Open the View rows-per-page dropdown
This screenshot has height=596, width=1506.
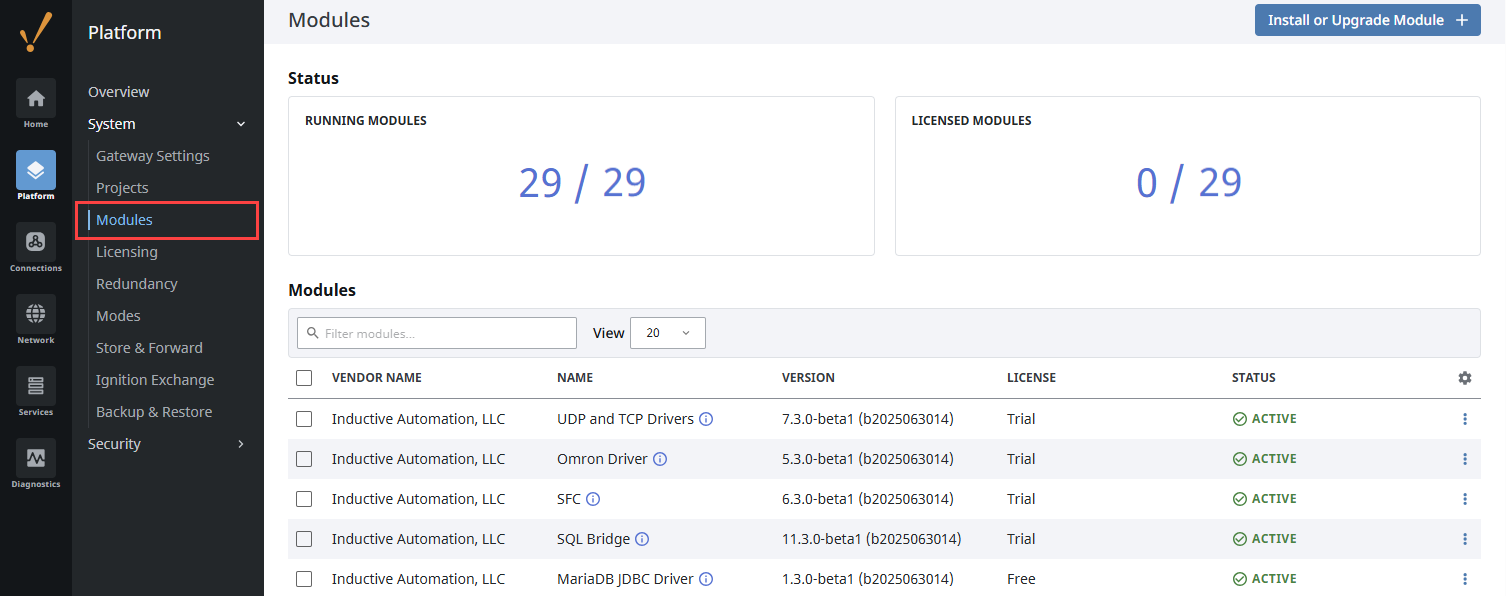point(667,333)
